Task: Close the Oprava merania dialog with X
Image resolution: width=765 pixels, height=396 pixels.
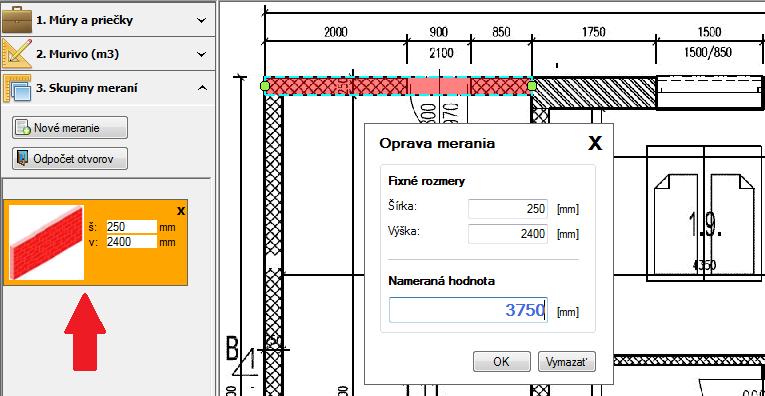Action: tap(595, 143)
